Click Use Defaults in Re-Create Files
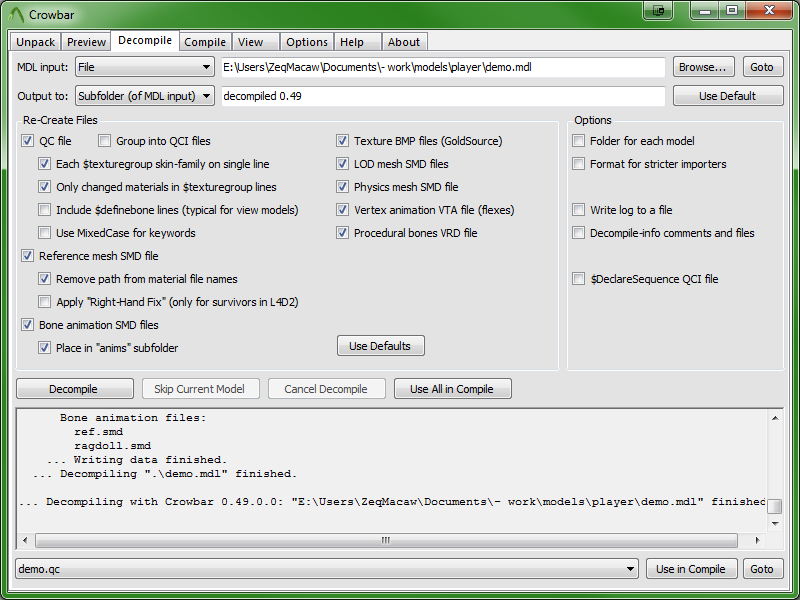The width and height of the screenshot is (800, 600). pos(380,345)
